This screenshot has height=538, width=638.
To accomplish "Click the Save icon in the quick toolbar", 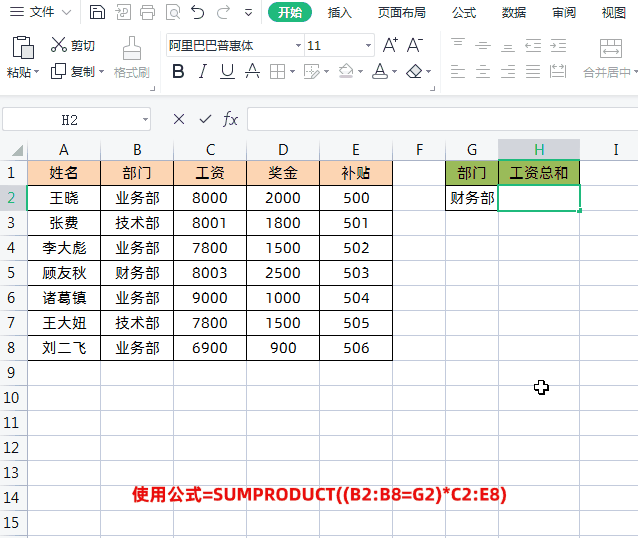I will (x=97, y=13).
